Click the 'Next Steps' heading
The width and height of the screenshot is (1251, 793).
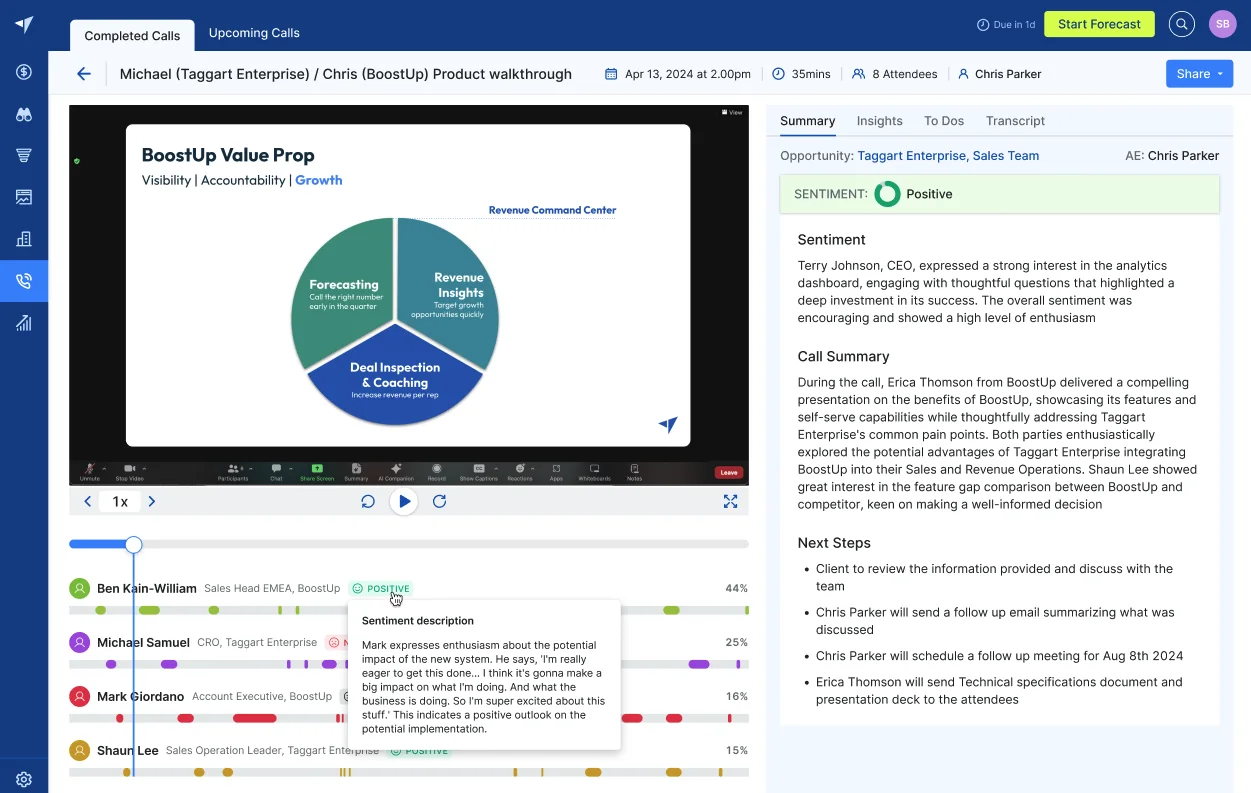[x=834, y=543]
